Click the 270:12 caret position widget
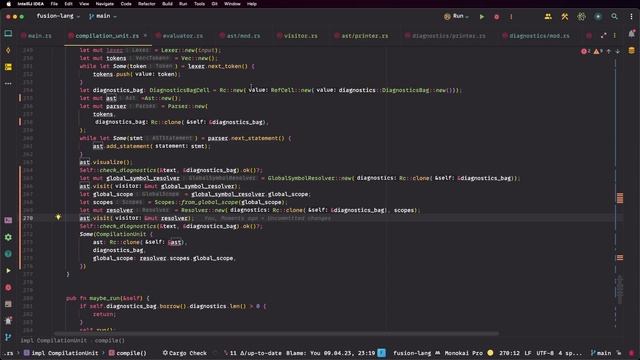This screenshot has height=360, width=640. [x=509, y=353]
